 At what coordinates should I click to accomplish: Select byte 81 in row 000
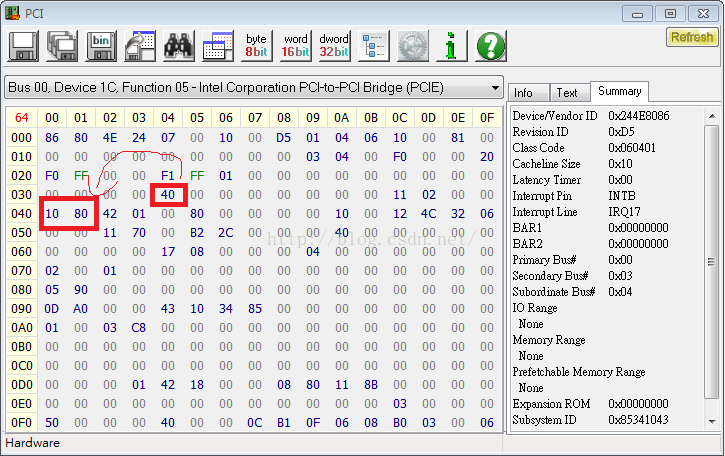pos(458,138)
